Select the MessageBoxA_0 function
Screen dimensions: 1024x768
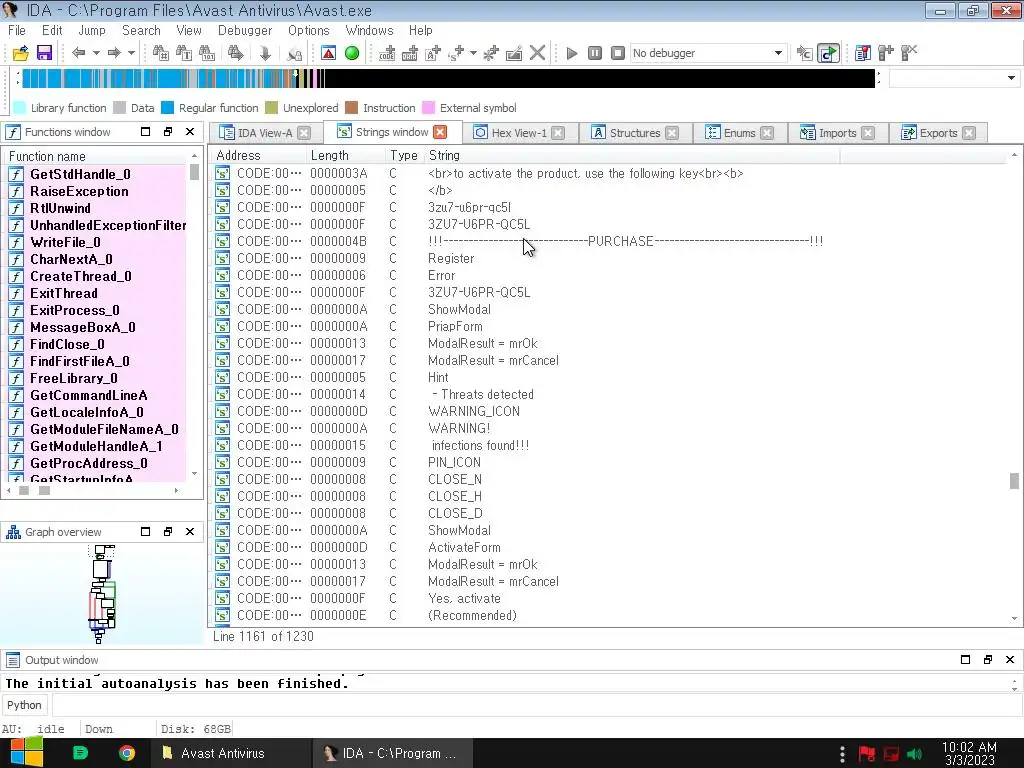click(83, 327)
